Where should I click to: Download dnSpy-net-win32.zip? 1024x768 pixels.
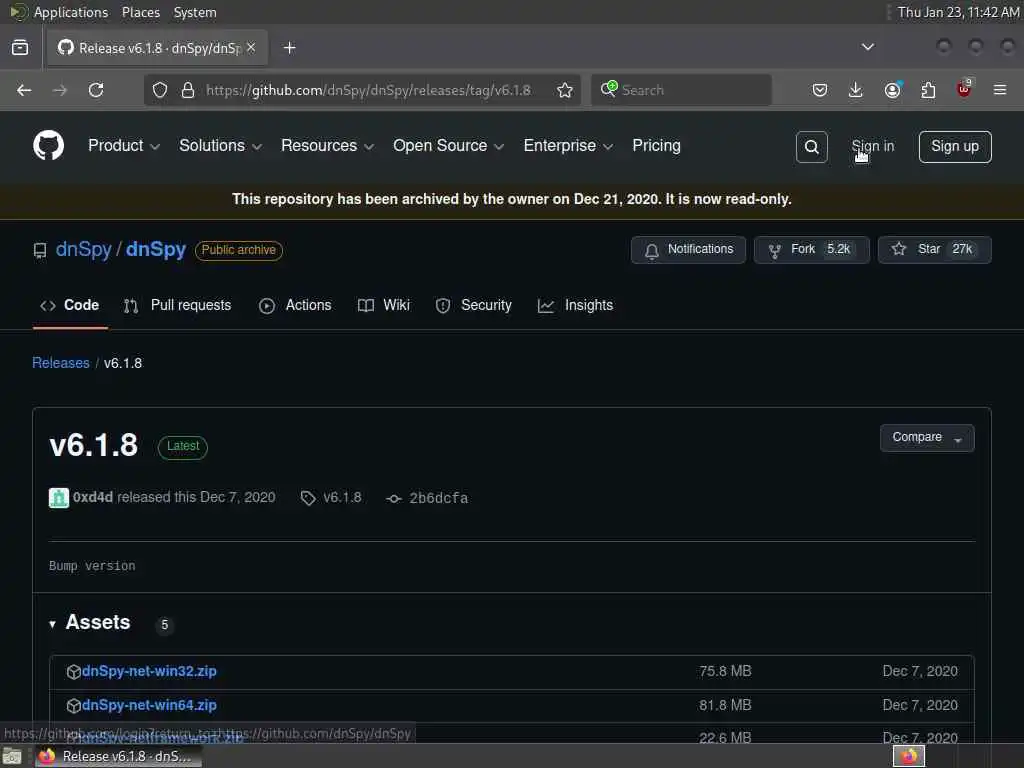(150, 671)
